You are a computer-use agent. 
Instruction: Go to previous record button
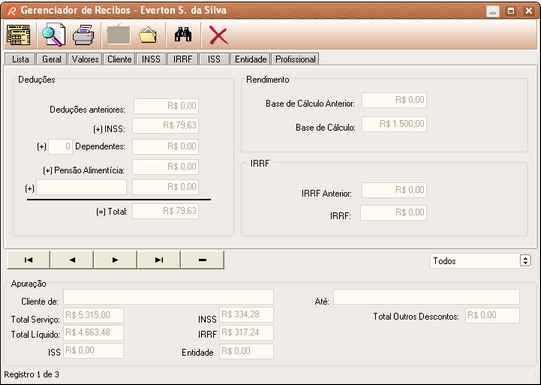tap(72, 260)
